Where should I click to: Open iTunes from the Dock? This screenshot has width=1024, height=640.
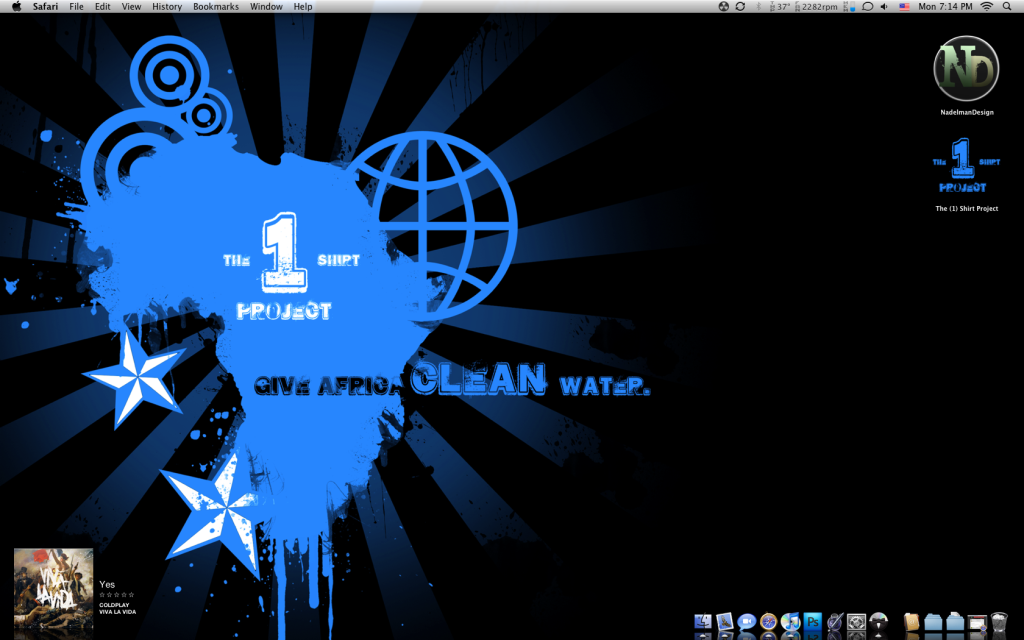[x=790, y=621]
